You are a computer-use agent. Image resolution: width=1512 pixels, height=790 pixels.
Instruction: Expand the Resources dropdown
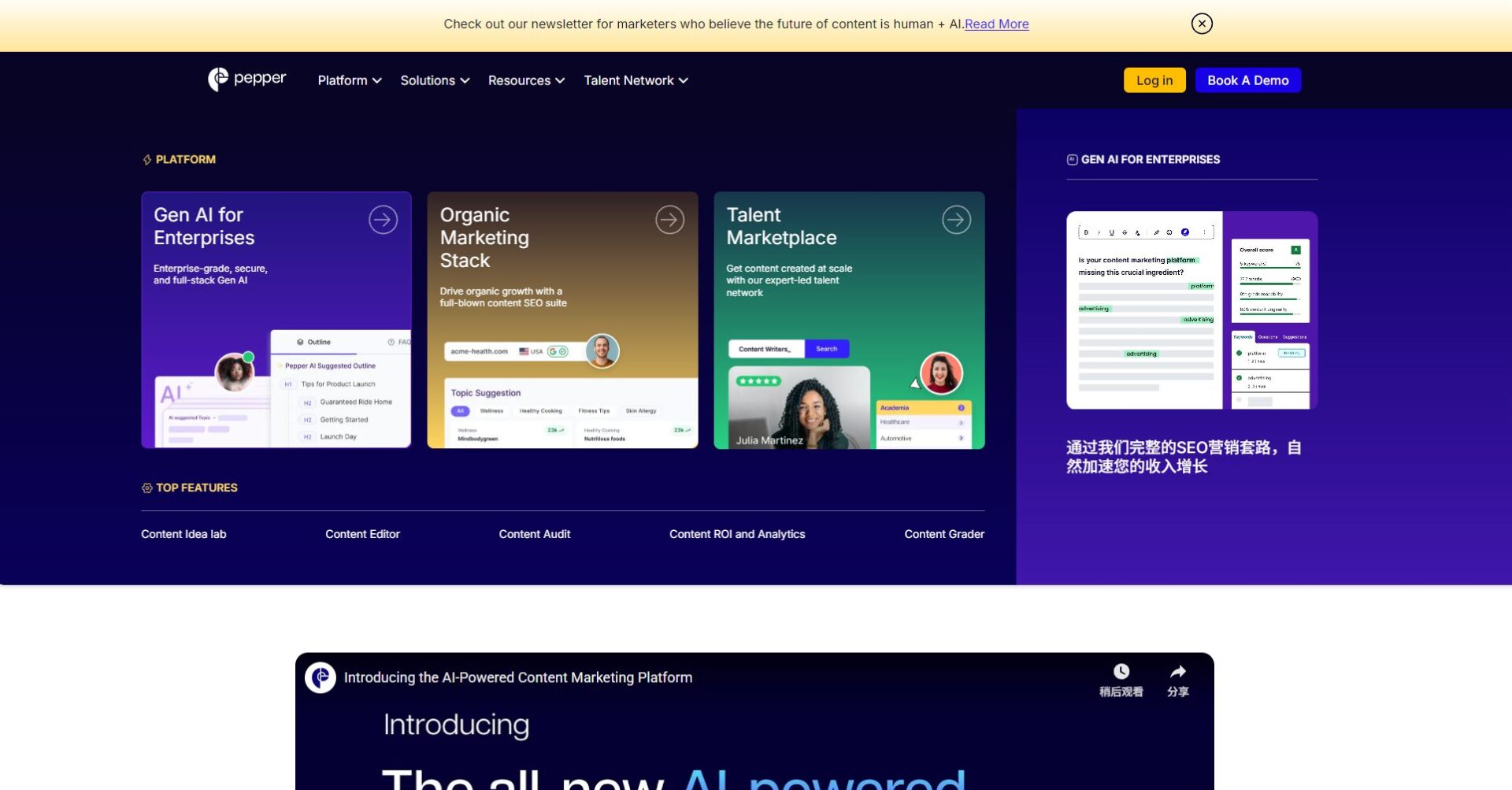point(525,80)
